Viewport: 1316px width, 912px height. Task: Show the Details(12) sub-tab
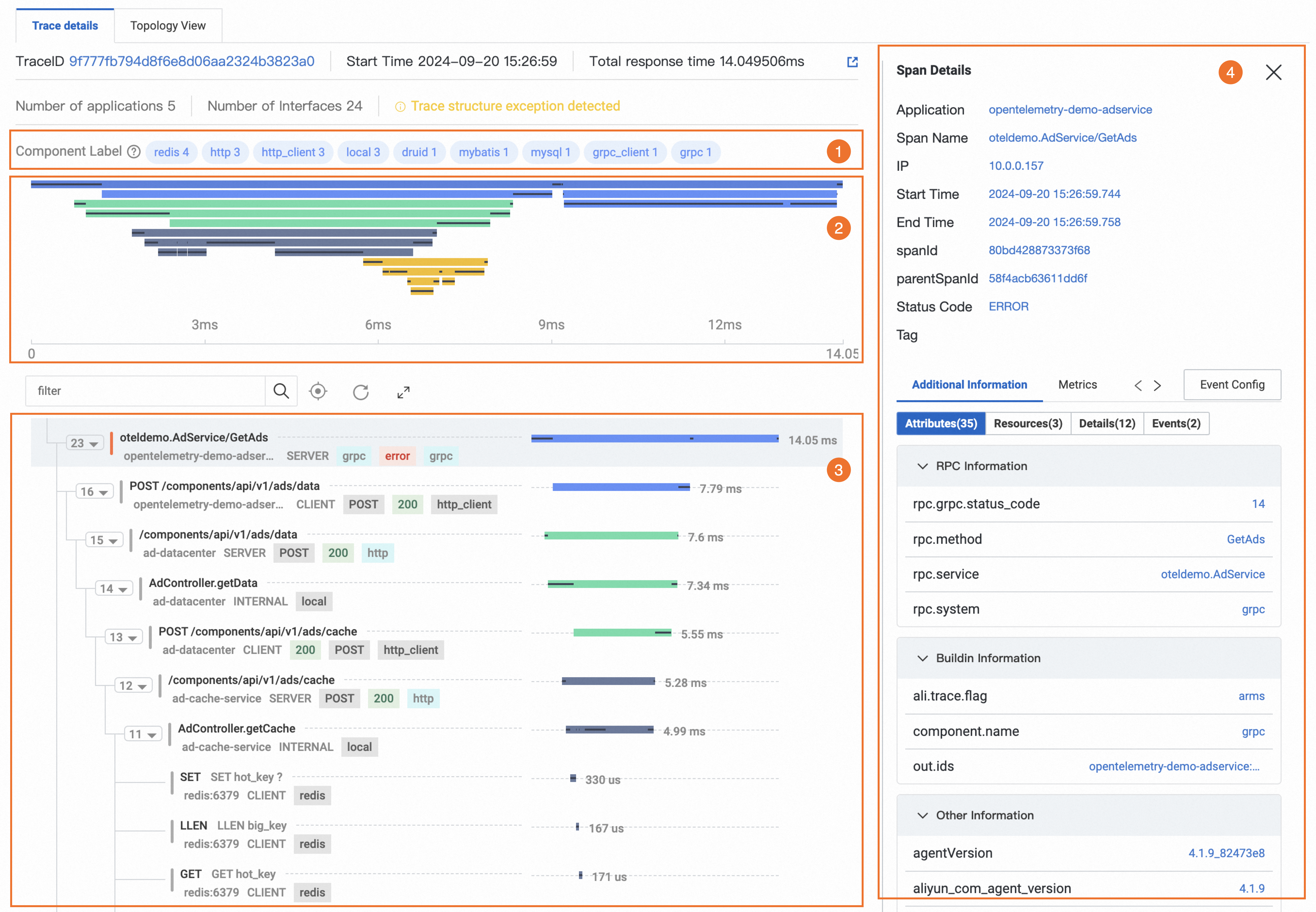coord(1107,423)
